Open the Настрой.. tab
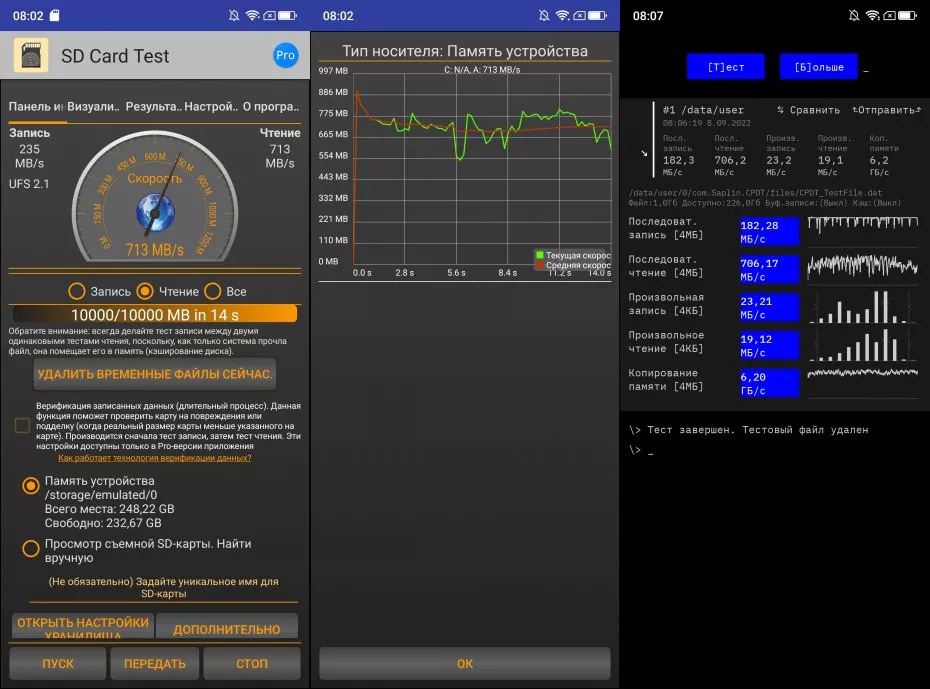Screen dimensions: 930x689 point(210,106)
